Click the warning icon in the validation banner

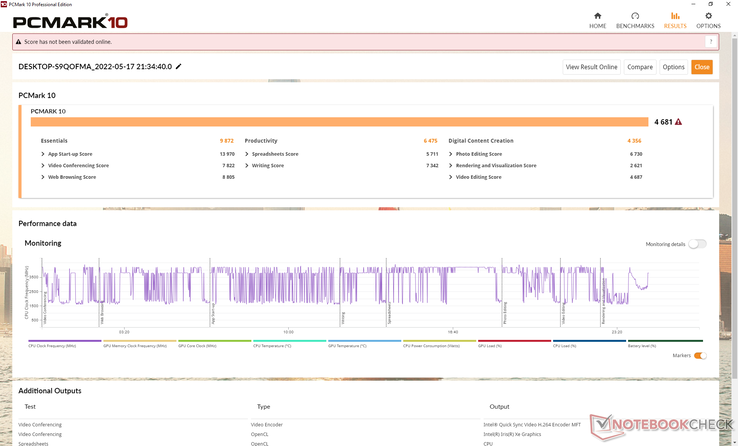19,42
